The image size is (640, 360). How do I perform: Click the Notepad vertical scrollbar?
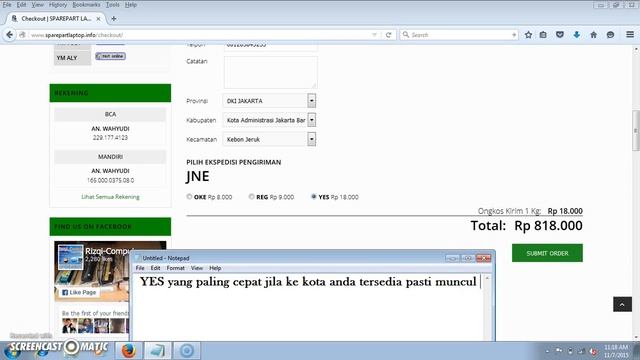click(x=487, y=307)
